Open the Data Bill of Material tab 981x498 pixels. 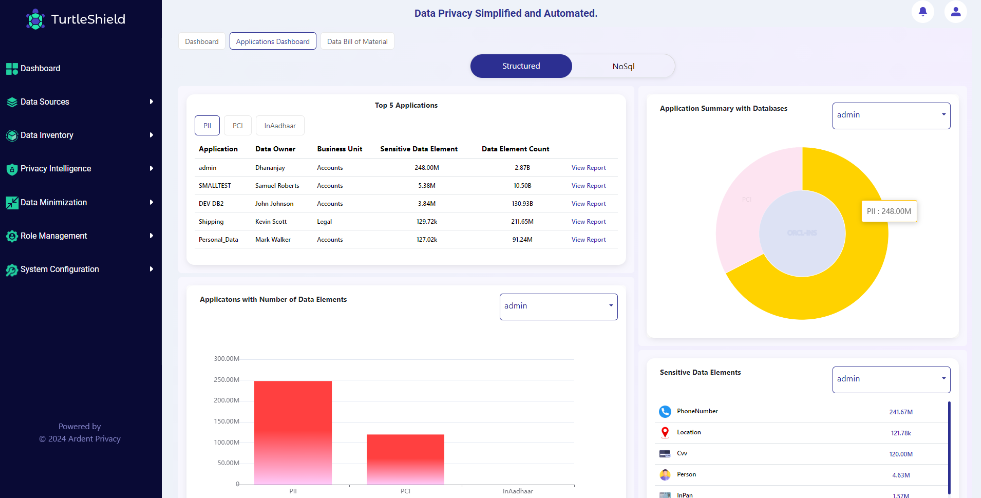[357, 41]
